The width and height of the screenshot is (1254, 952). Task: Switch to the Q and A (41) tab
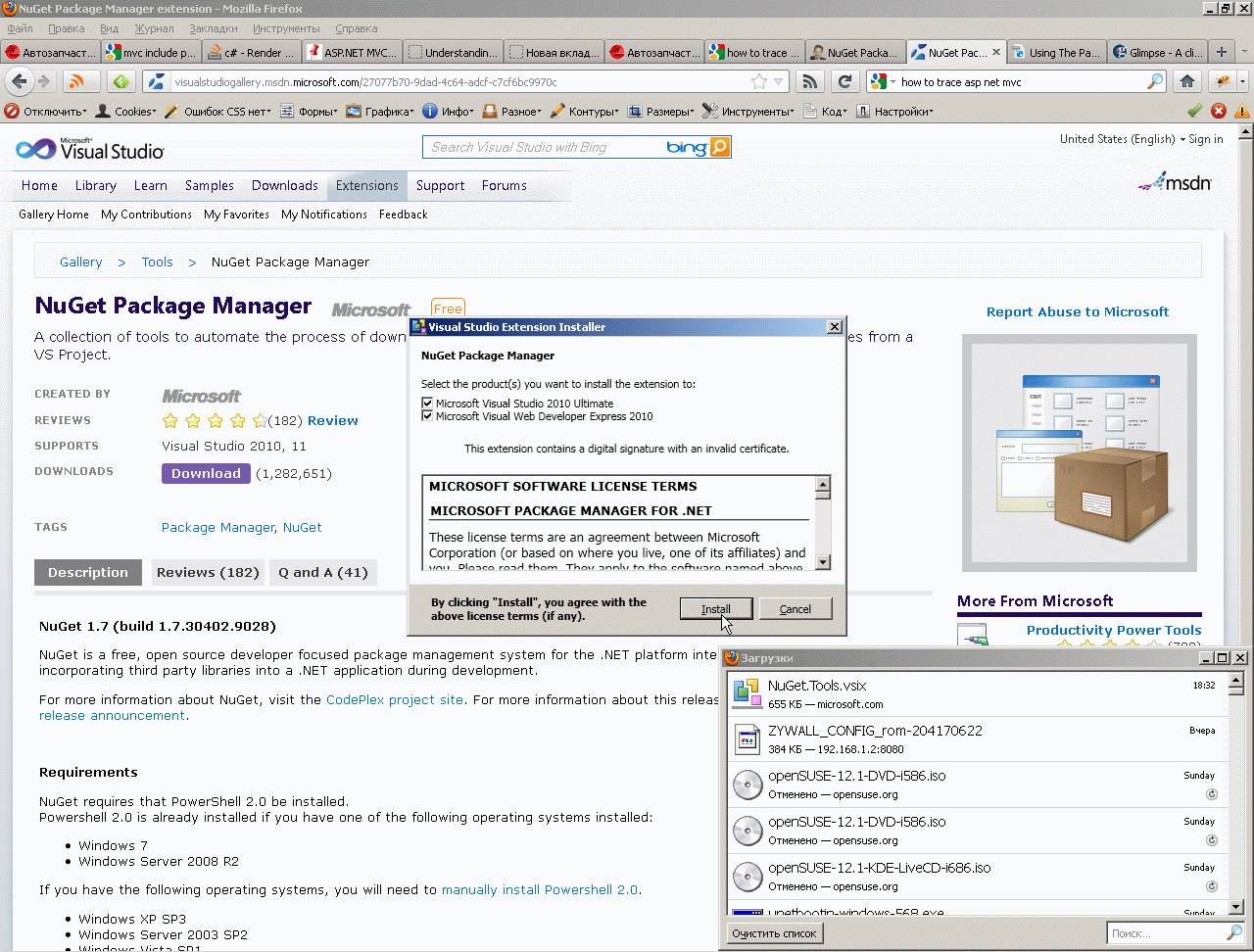tap(323, 573)
